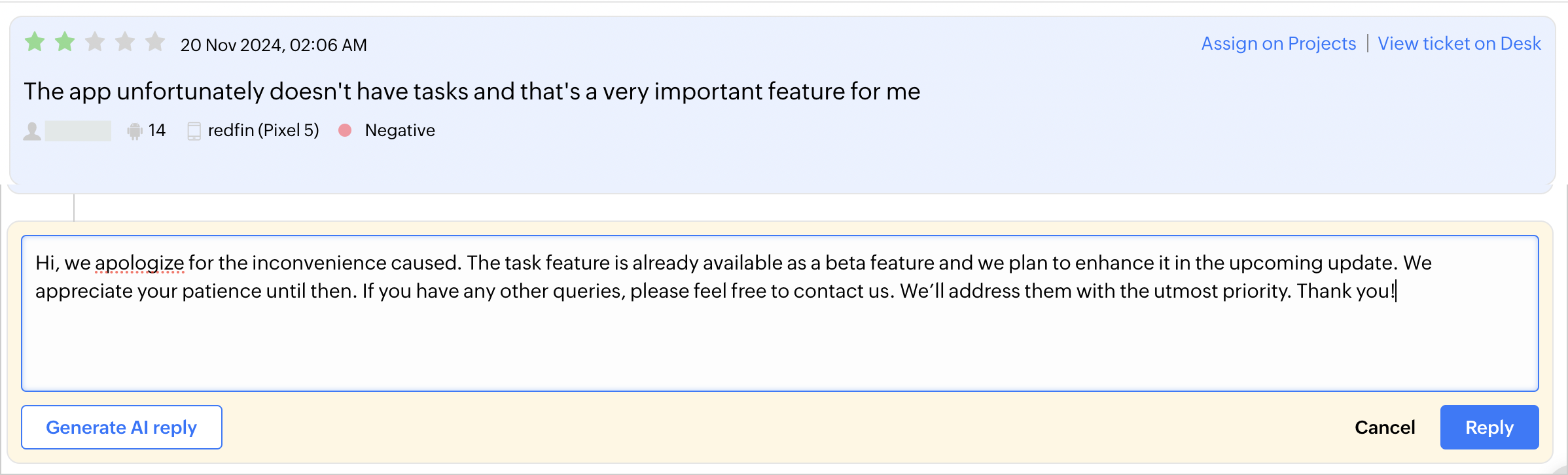Click Generate AI reply button
Image resolution: width=1568 pixels, height=475 pixels.
coord(122,427)
